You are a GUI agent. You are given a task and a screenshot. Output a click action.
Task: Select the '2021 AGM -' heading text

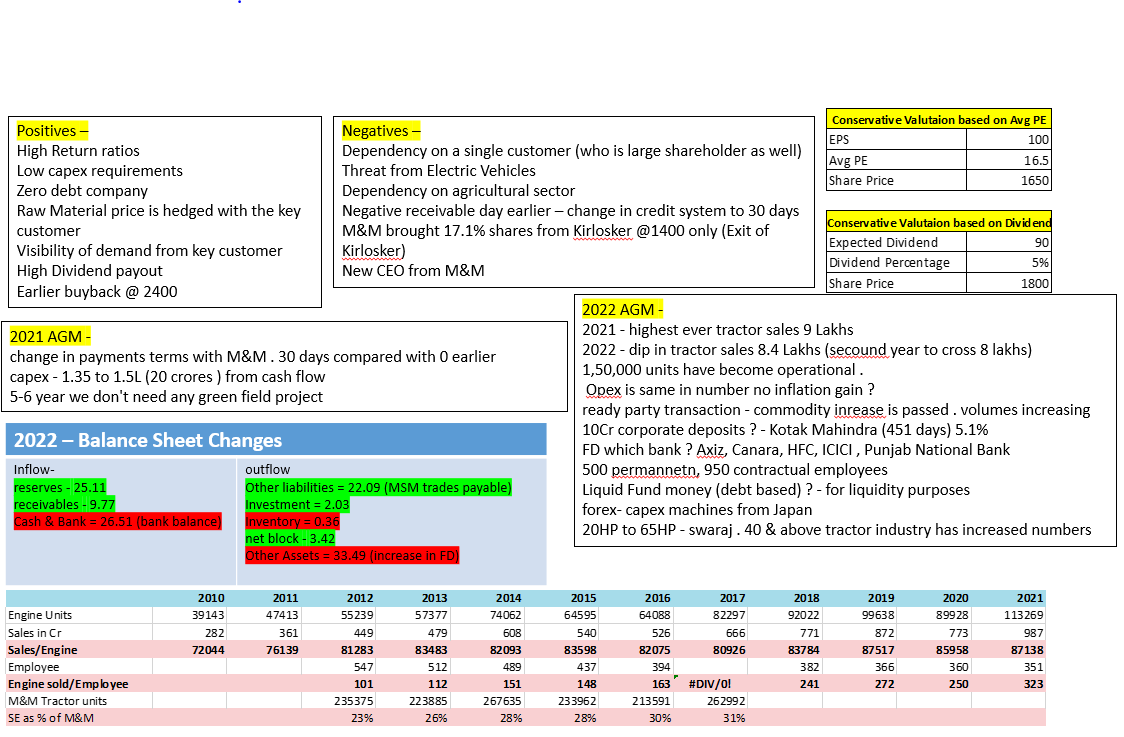pyautogui.click(x=50, y=337)
